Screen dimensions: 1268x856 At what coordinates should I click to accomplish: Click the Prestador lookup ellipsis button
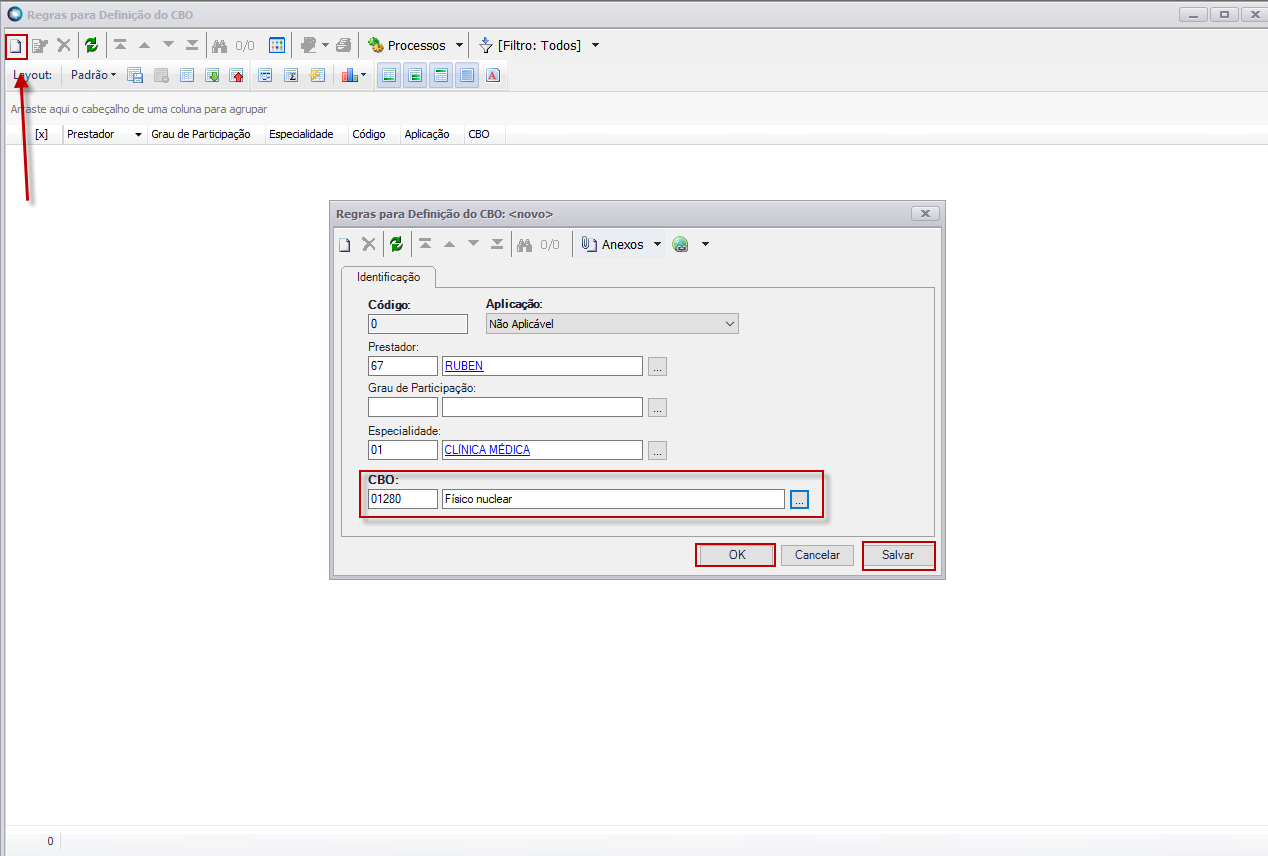(657, 366)
